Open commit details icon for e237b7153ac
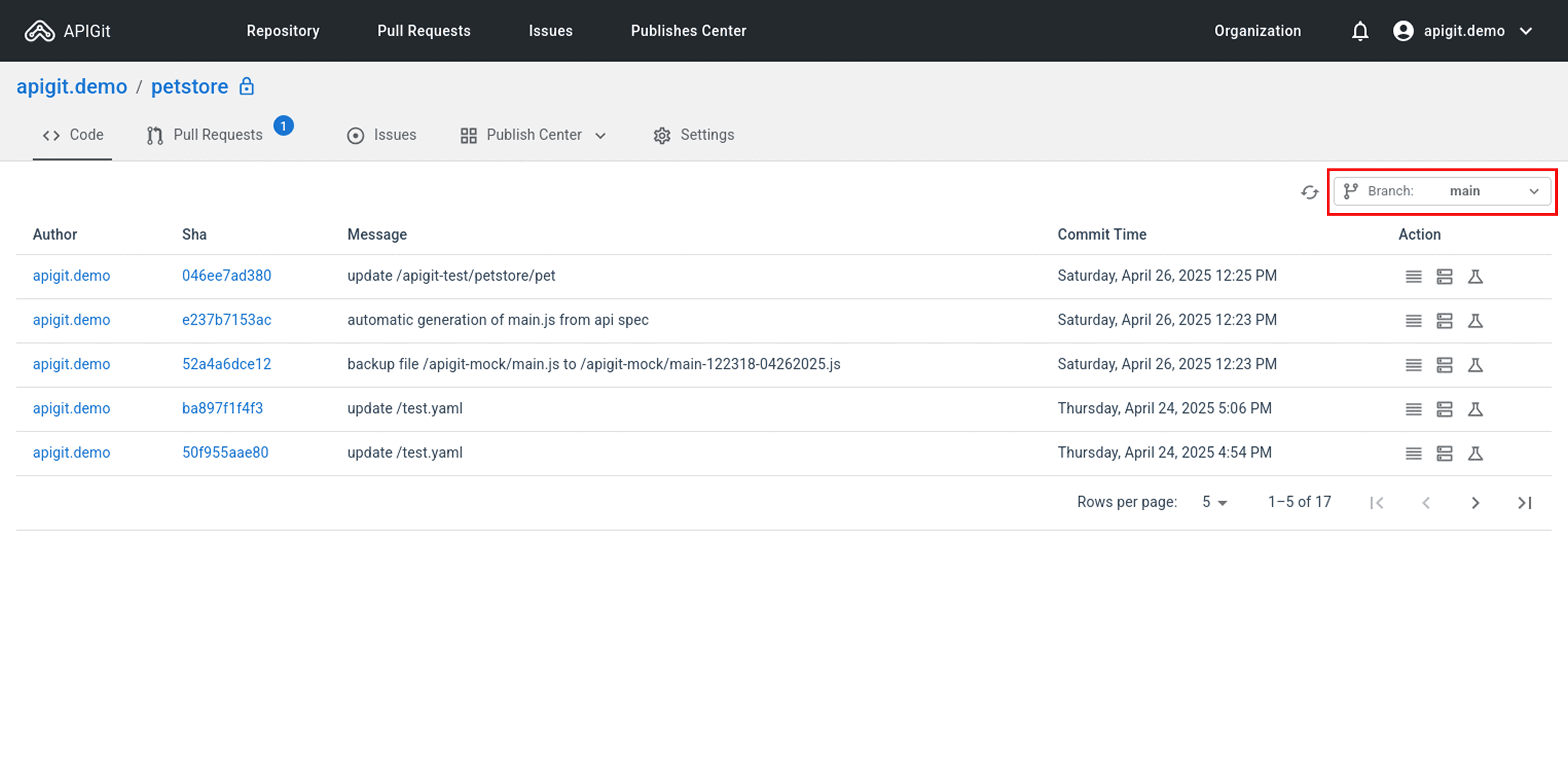The image size is (1568, 760). (1413, 321)
